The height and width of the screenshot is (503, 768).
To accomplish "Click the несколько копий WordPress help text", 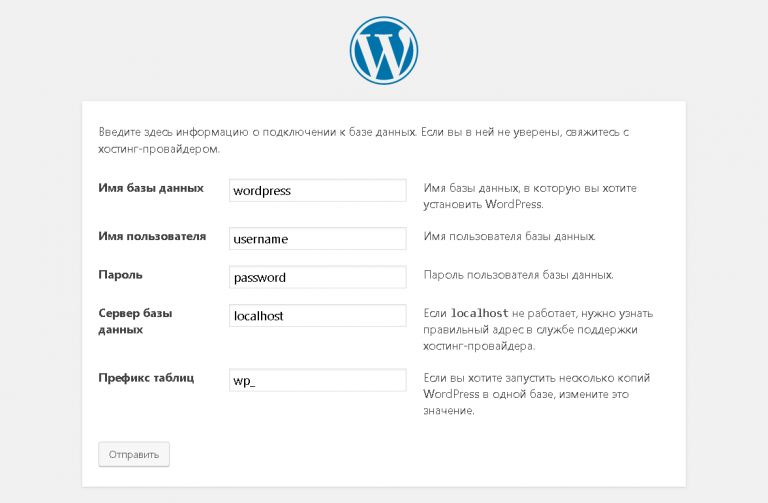I will tap(537, 394).
